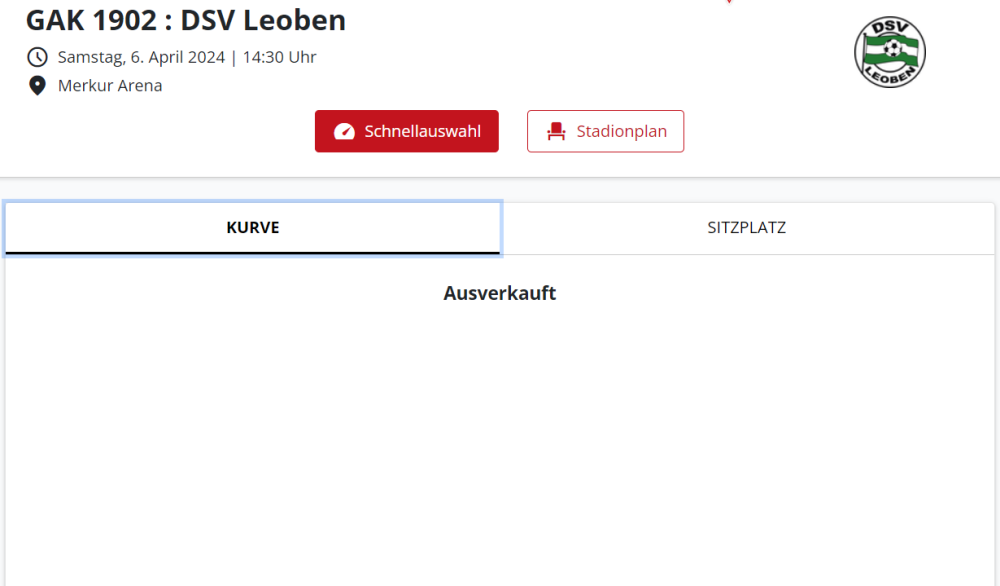Screen dimensions: 1000x586
Task: Click 'GAK 1902' in the match heading
Action: [90, 20]
